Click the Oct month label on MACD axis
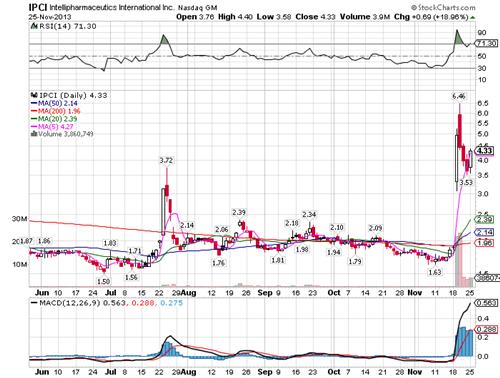The height and width of the screenshot is (378, 500). click(x=334, y=372)
